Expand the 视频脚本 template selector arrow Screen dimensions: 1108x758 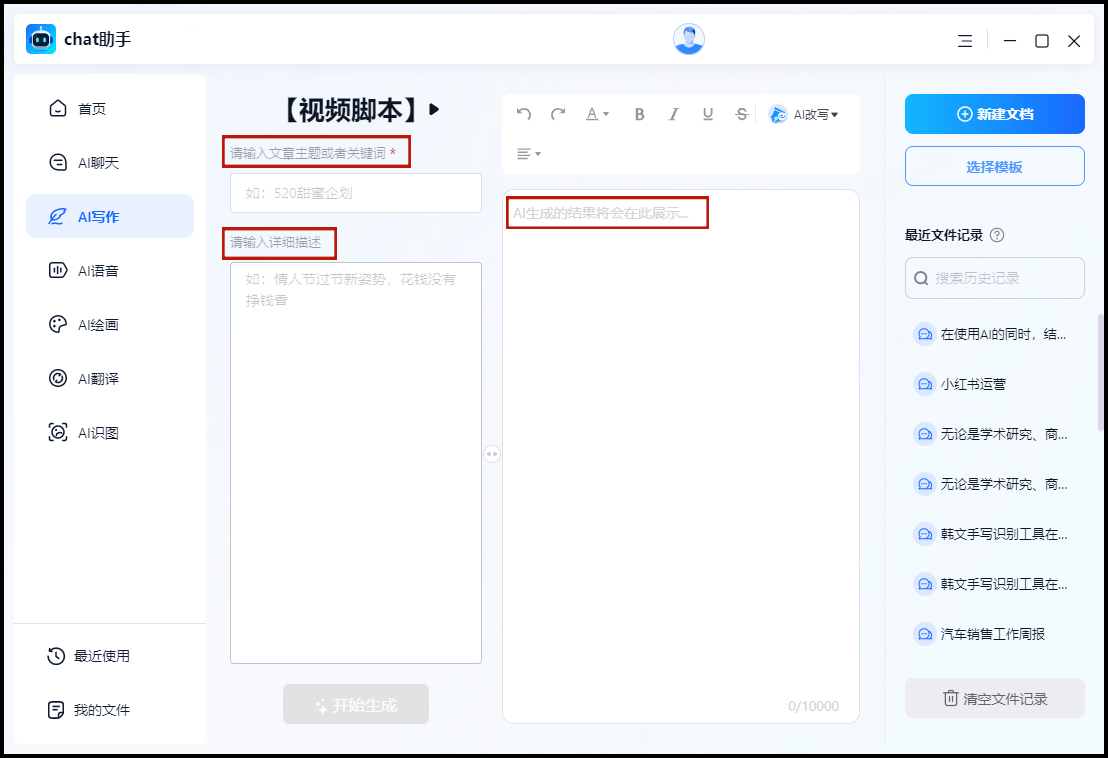(x=435, y=109)
